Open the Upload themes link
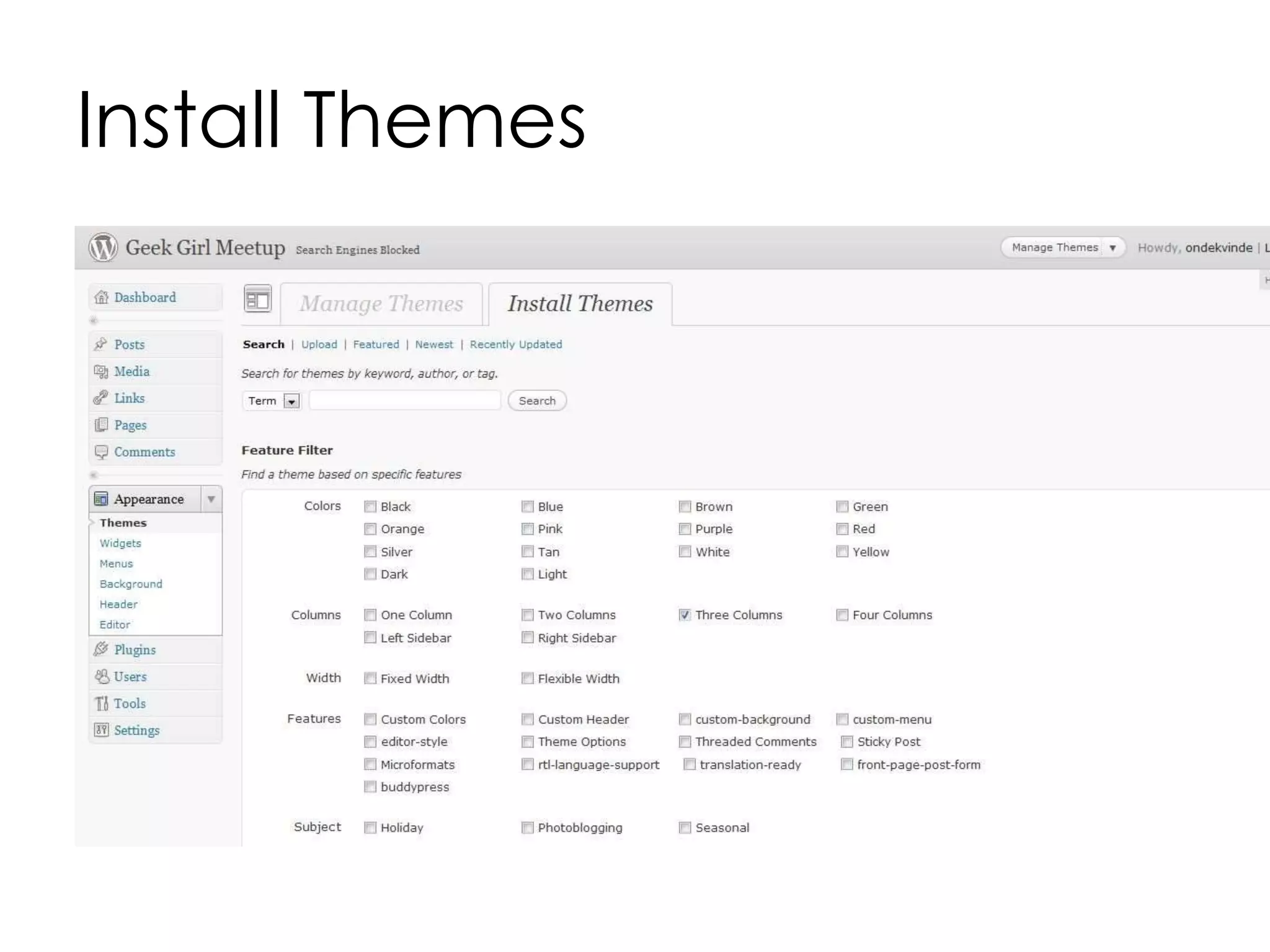The height and width of the screenshot is (952, 1270). click(x=319, y=345)
